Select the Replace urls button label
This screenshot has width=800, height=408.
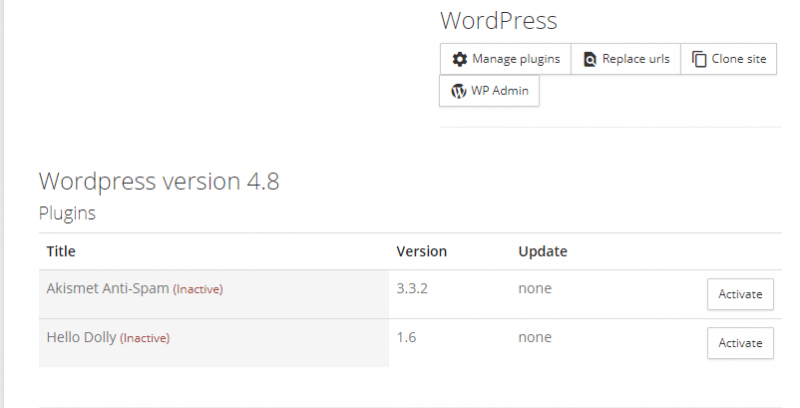click(x=636, y=59)
